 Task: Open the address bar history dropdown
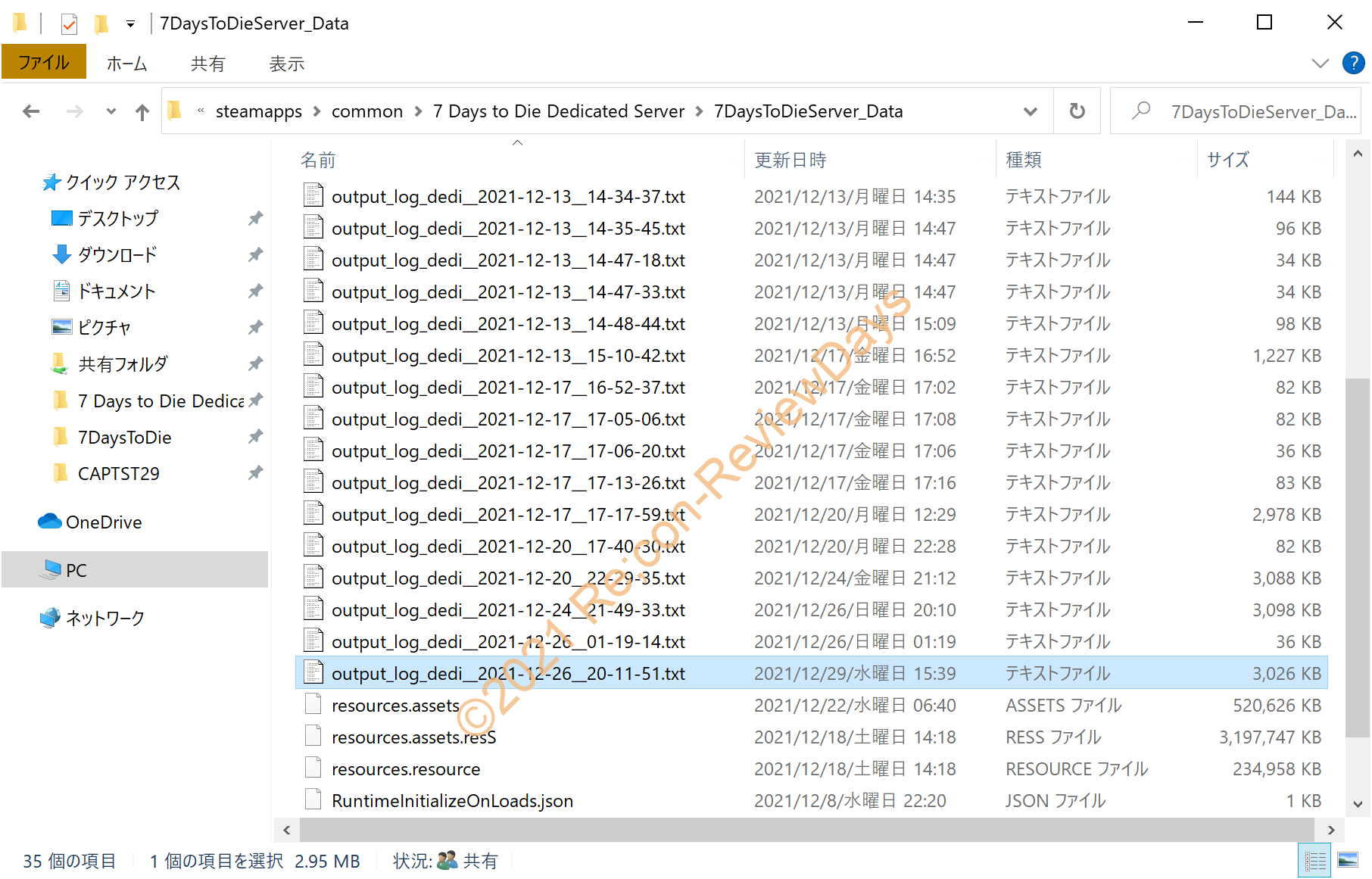1030,111
